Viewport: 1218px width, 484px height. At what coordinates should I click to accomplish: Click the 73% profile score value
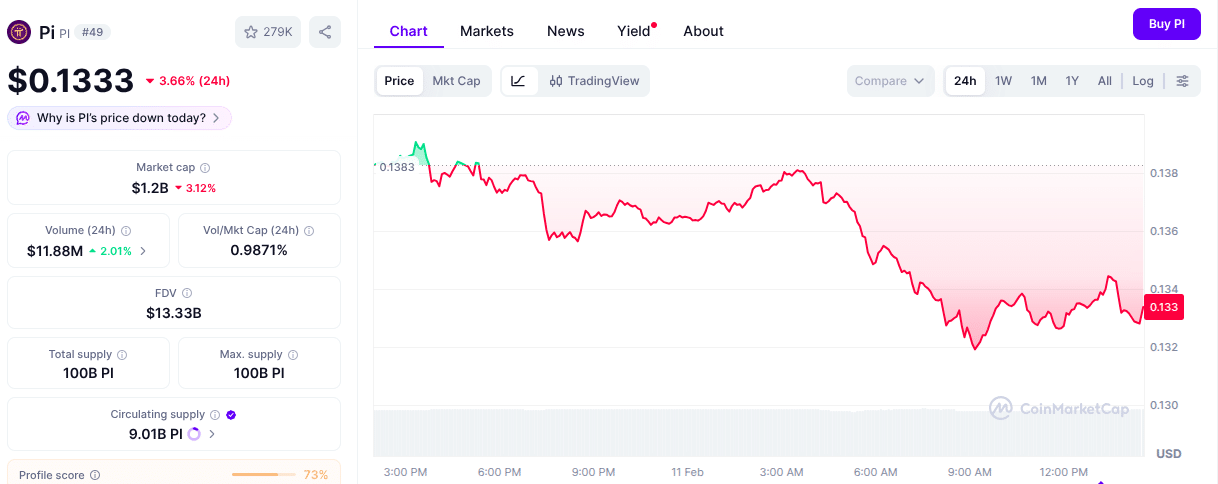316,474
